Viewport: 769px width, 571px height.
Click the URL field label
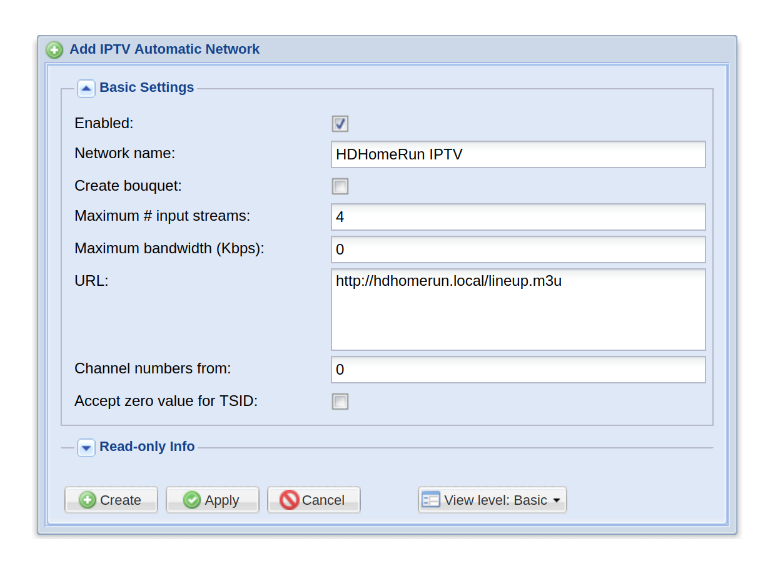click(91, 281)
